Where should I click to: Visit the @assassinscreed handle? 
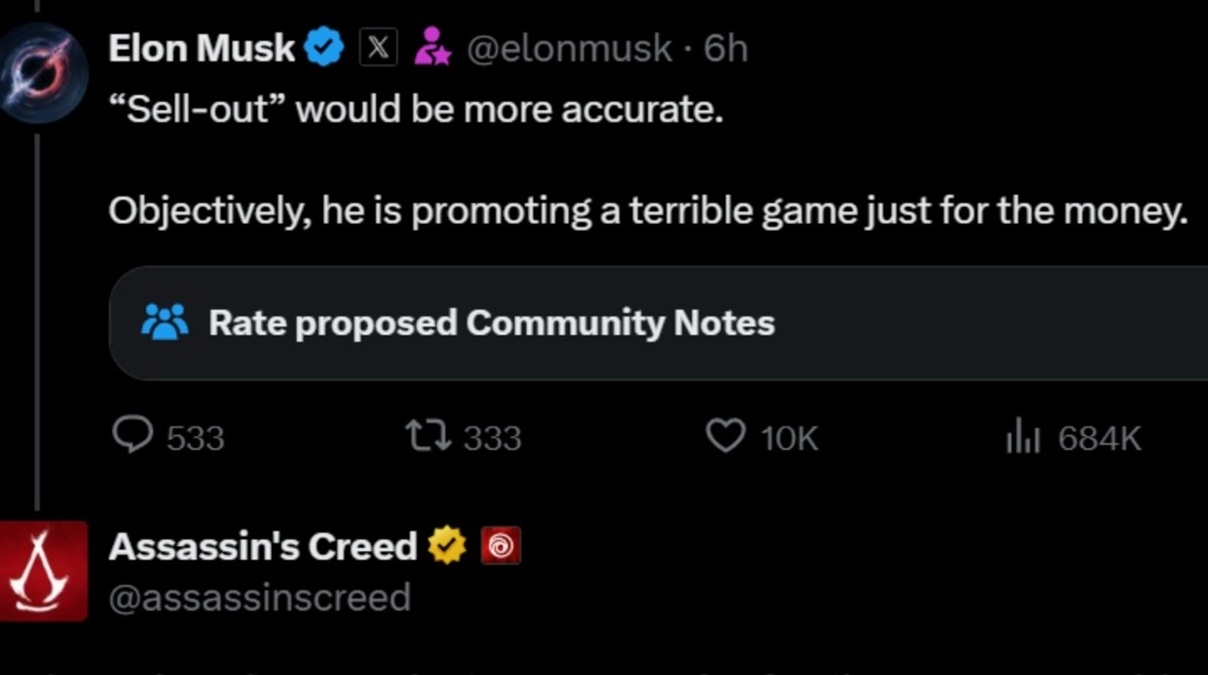click(259, 597)
